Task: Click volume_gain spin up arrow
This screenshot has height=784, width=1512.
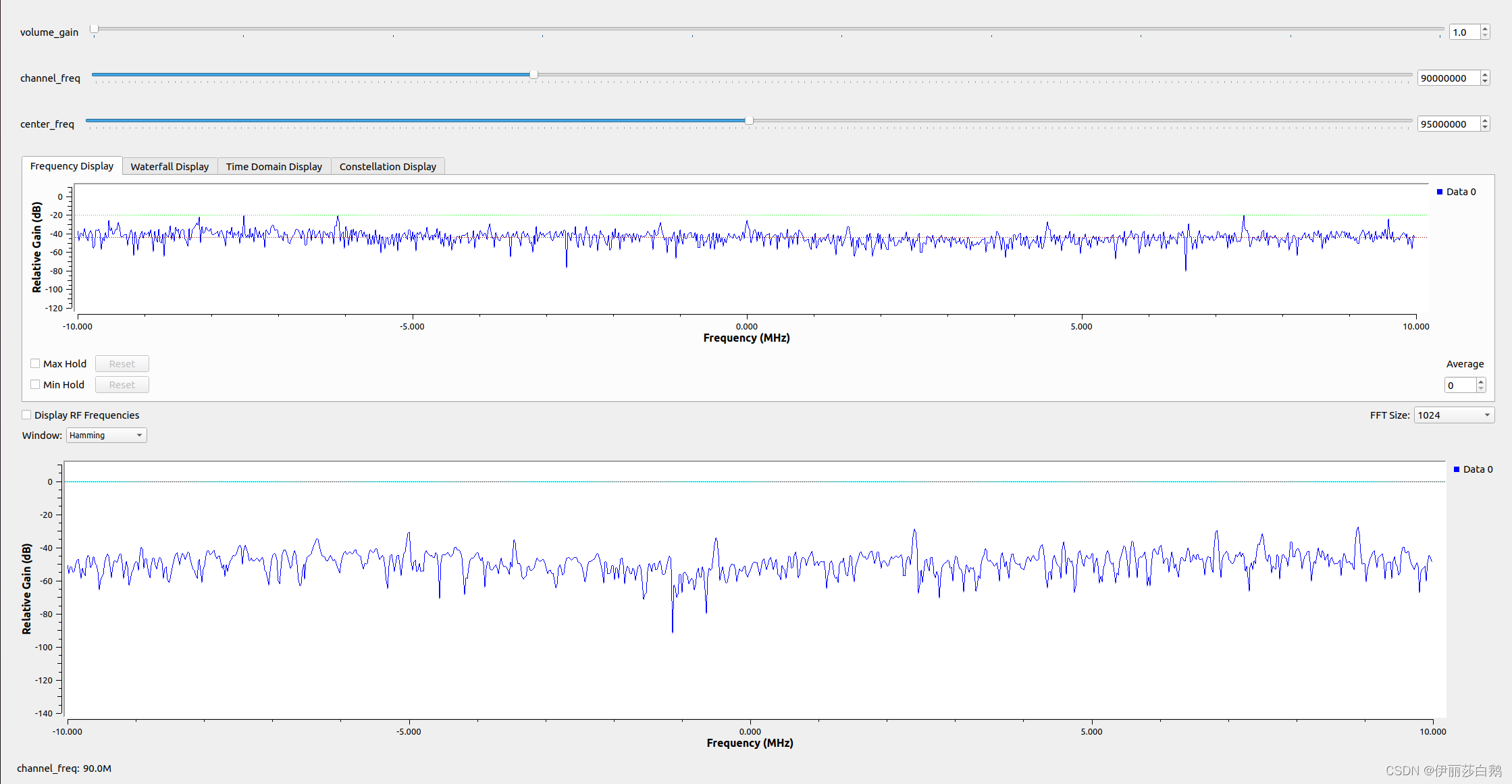Action: click(1484, 28)
